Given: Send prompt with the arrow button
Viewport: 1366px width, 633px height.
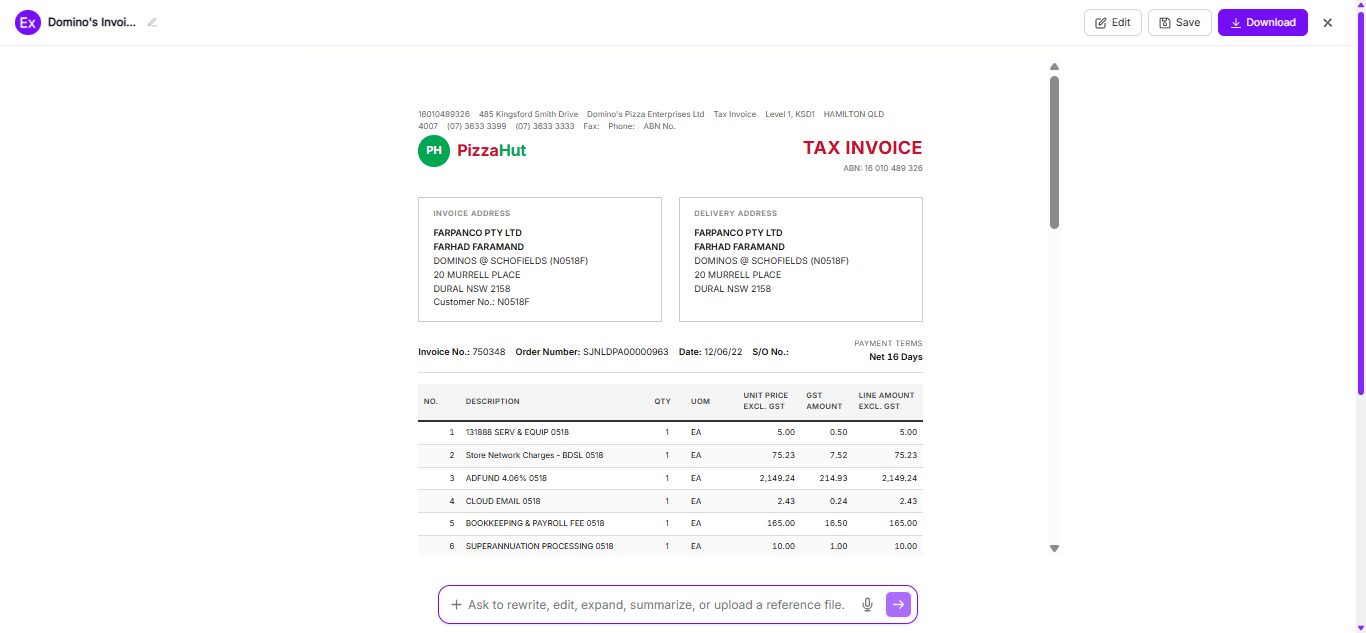Looking at the screenshot, I should (898, 604).
